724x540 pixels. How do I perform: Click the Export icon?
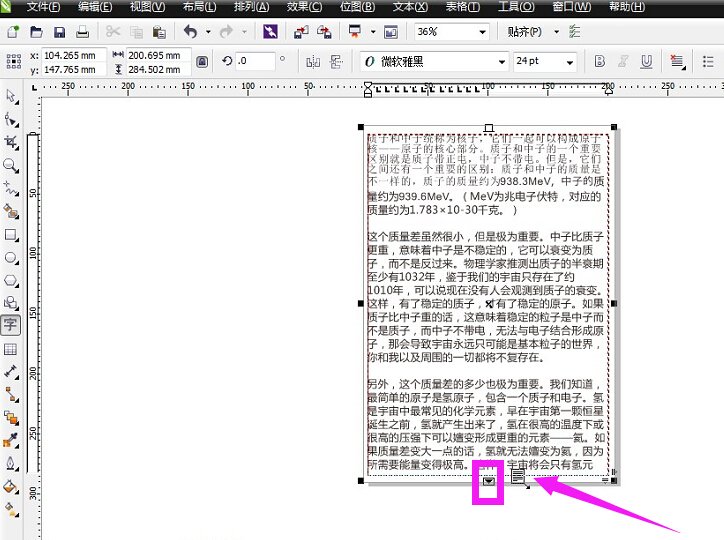[x=324, y=31]
